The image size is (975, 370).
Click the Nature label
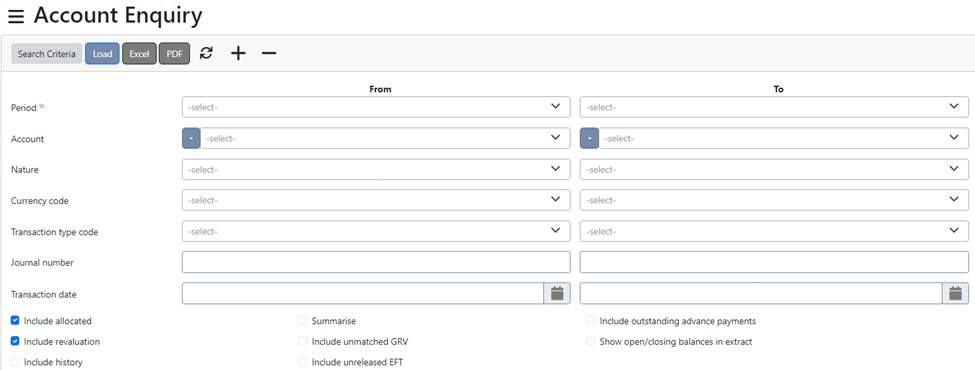[25, 170]
